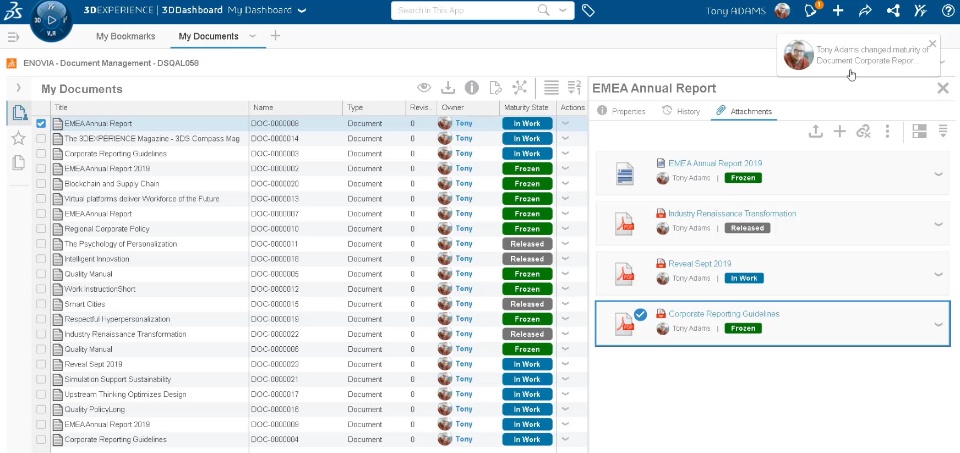Open Corporate Reporting Guidelines attachment link
The width and height of the screenshot is (960, 453).
pos(724,314)
